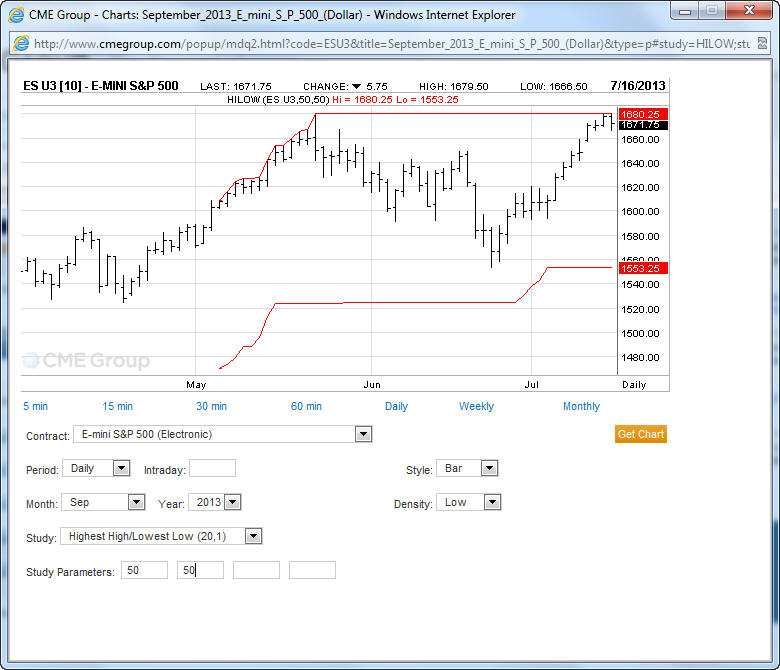This screenshot has height=670, width=780.
Task: Click the red 1553.25 price label
Action: pos(643,269)
